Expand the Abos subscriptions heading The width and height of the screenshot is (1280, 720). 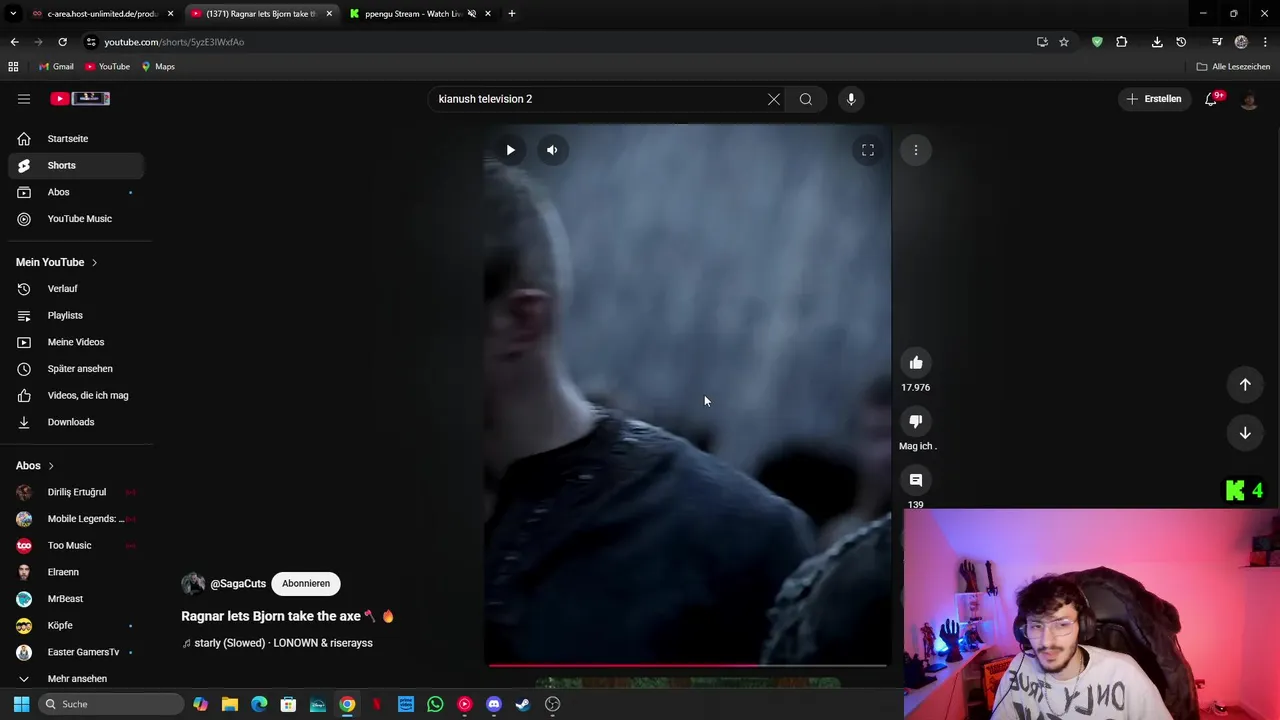point(35,466)
